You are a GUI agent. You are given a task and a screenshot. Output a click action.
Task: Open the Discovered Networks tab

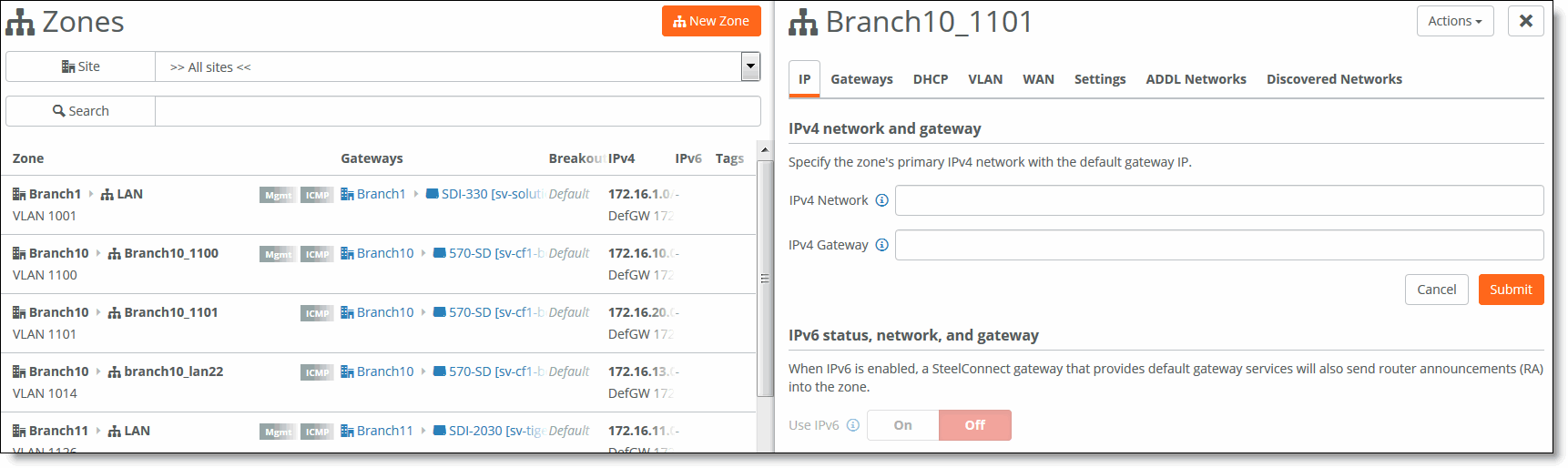point(1333,79)
